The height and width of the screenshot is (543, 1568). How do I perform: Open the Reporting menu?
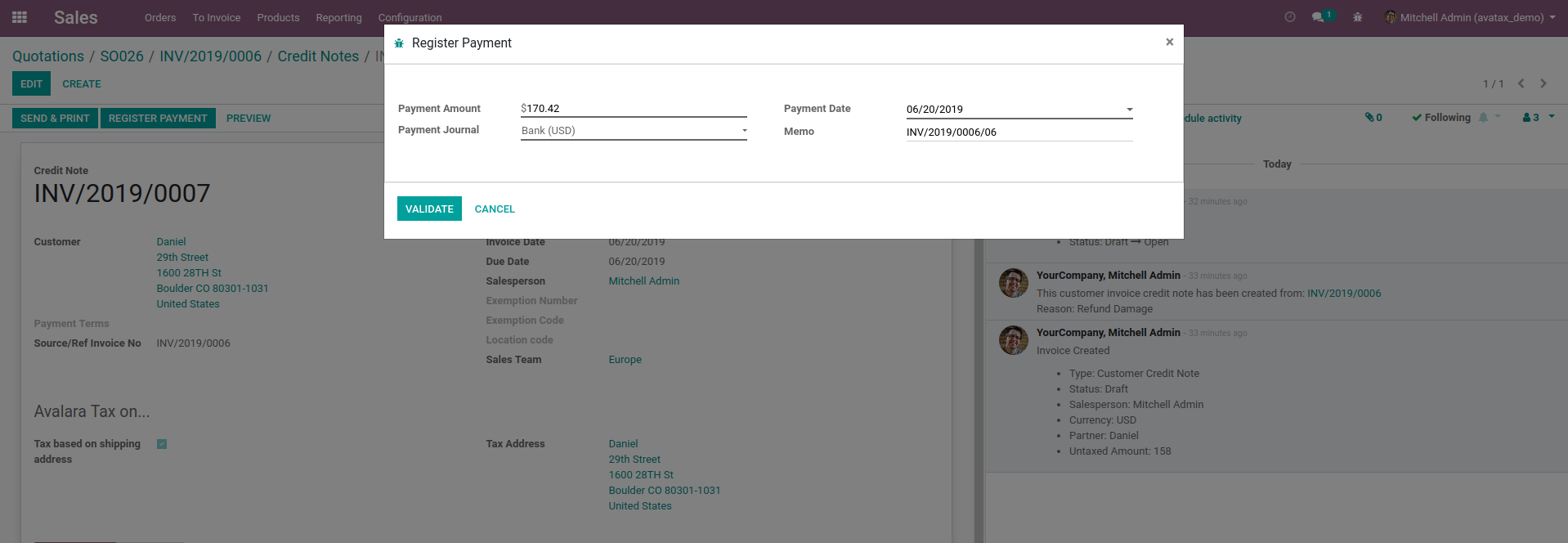pos(338,17)
